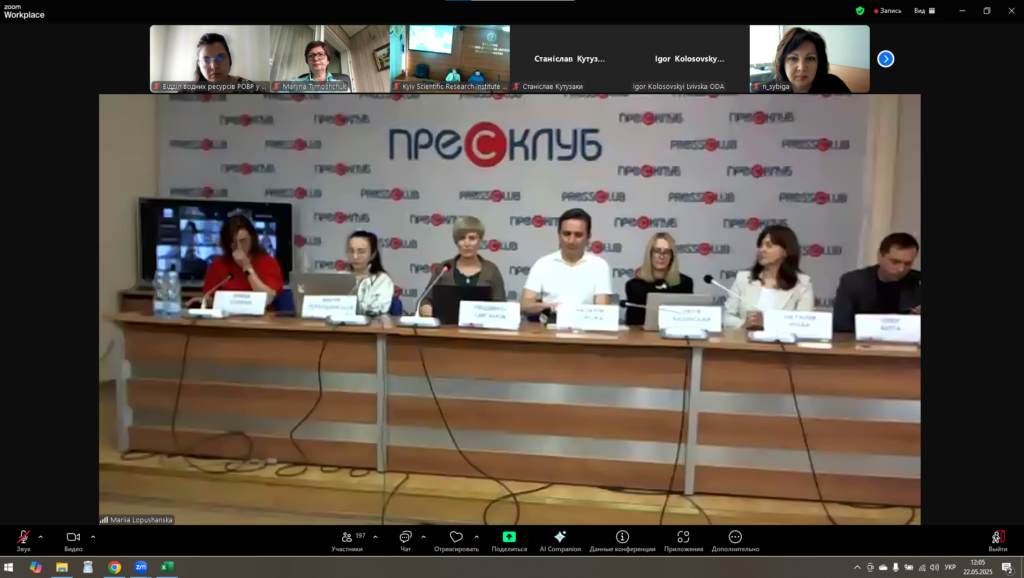Expand the arrow next to Чат
This screenshot has width=1024, height=578.
423,537
